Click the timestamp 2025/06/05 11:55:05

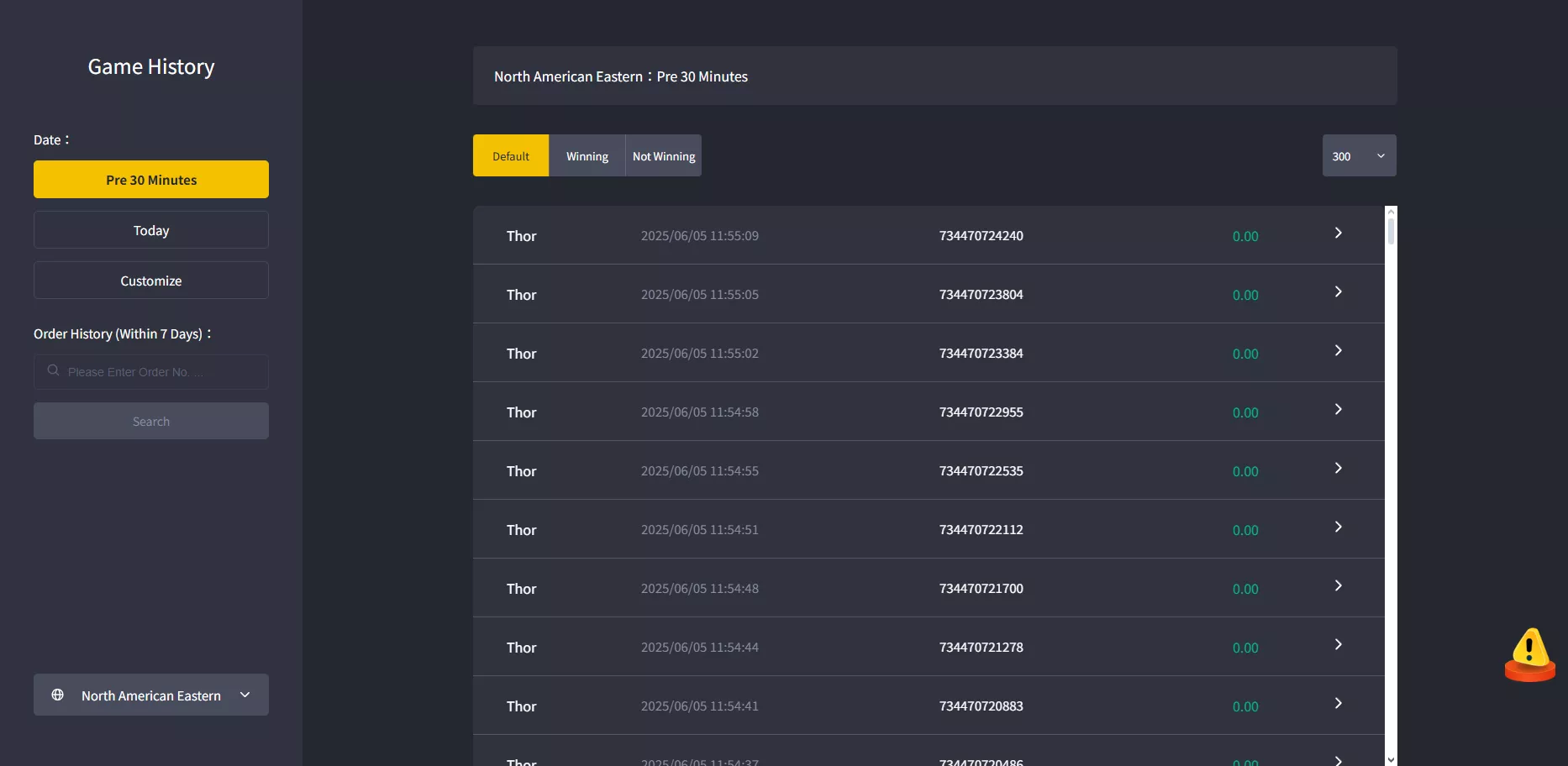(700, 295)
